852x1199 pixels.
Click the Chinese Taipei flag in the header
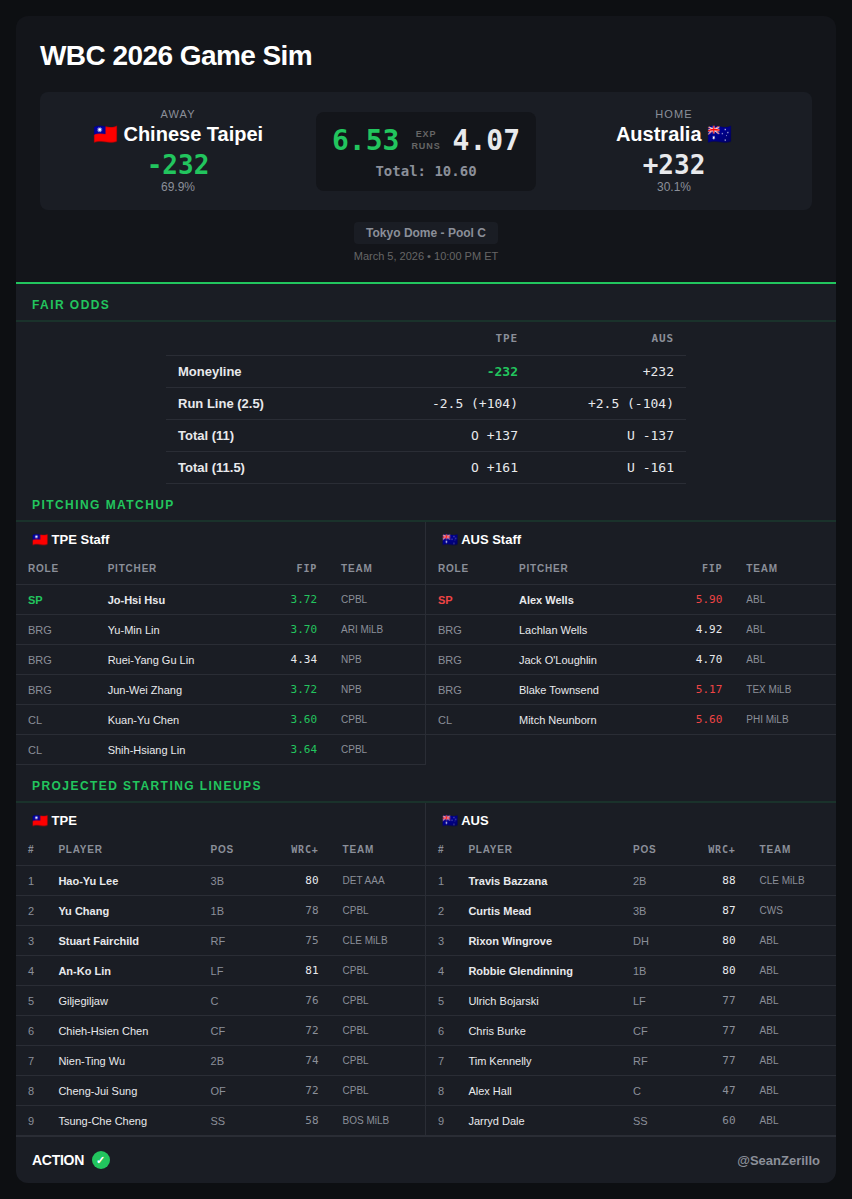click(105, 134)
